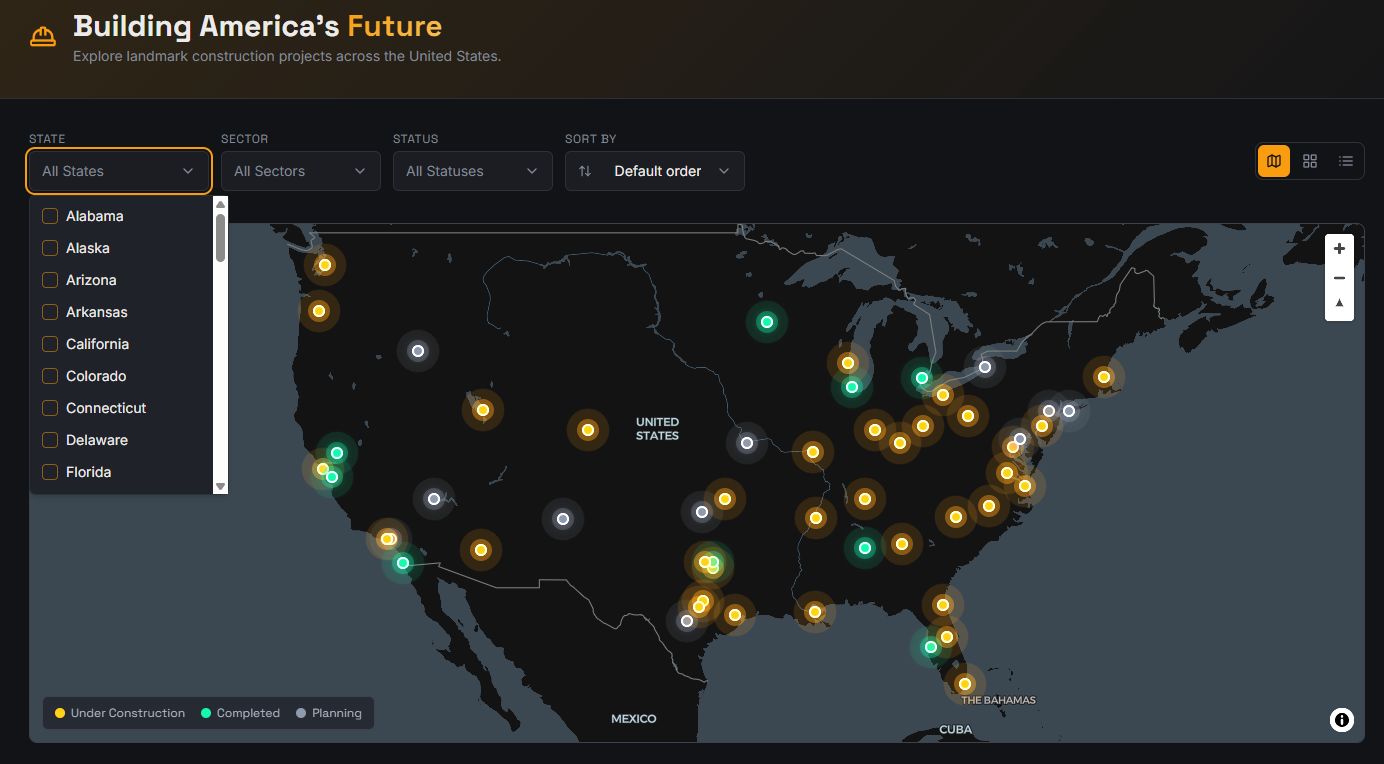Zoom out on the map
1384x764 pixels.
1339,278
